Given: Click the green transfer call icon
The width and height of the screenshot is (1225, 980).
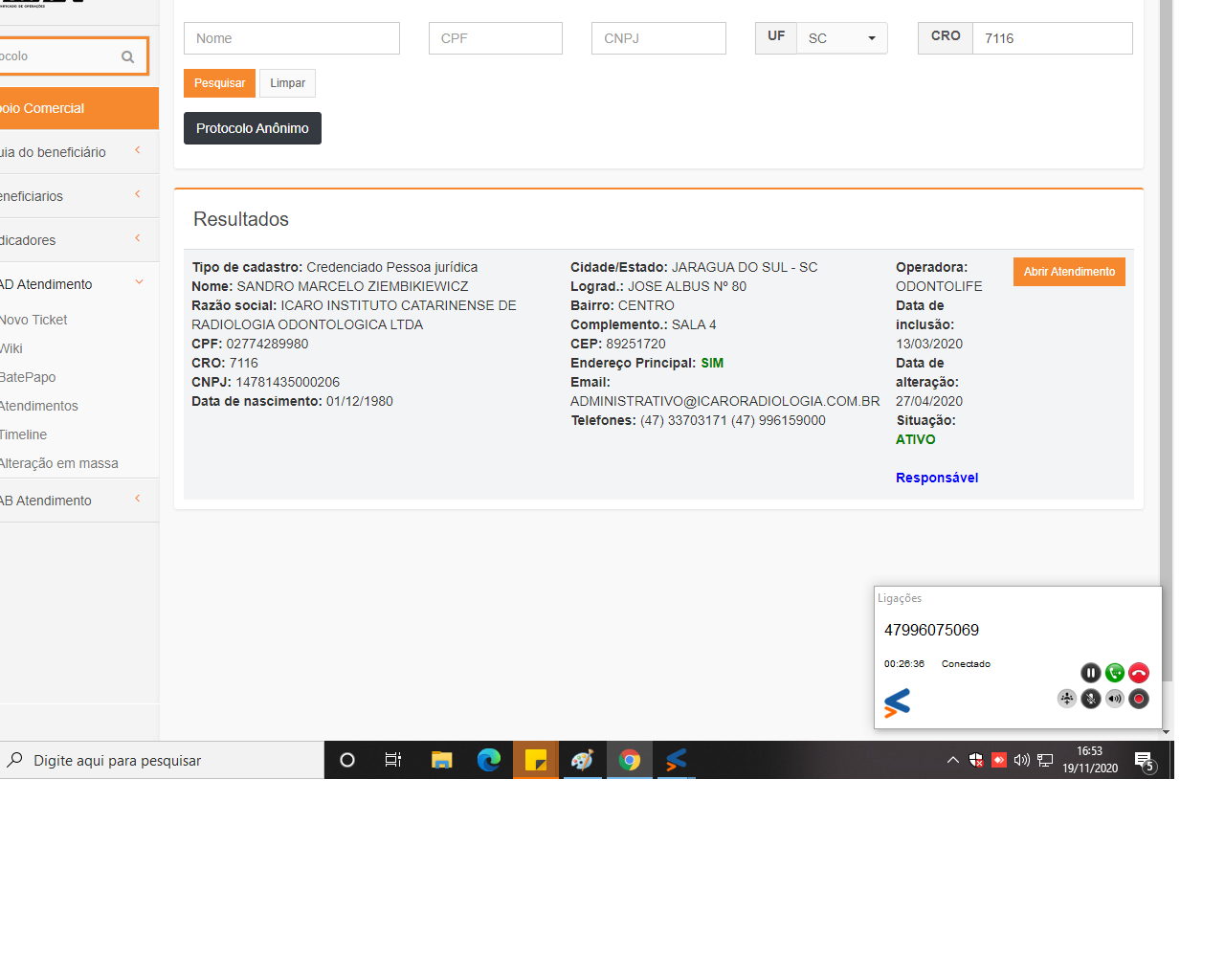Looking at the screenshot, I should 1115,673.
